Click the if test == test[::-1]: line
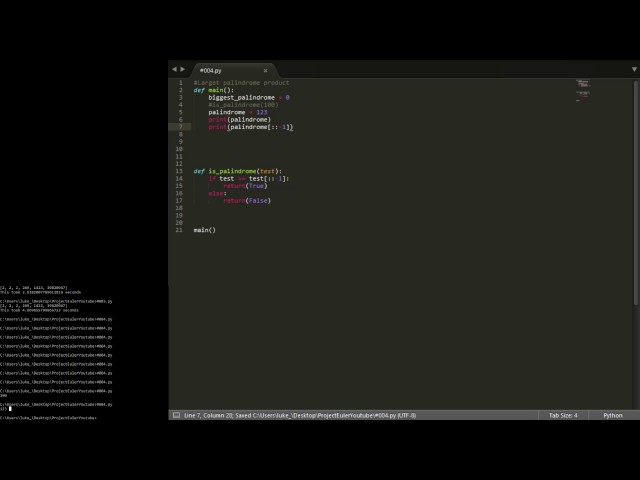Image resolution: width=640 pixels, height=480 pixels. [x=249, y=178]
